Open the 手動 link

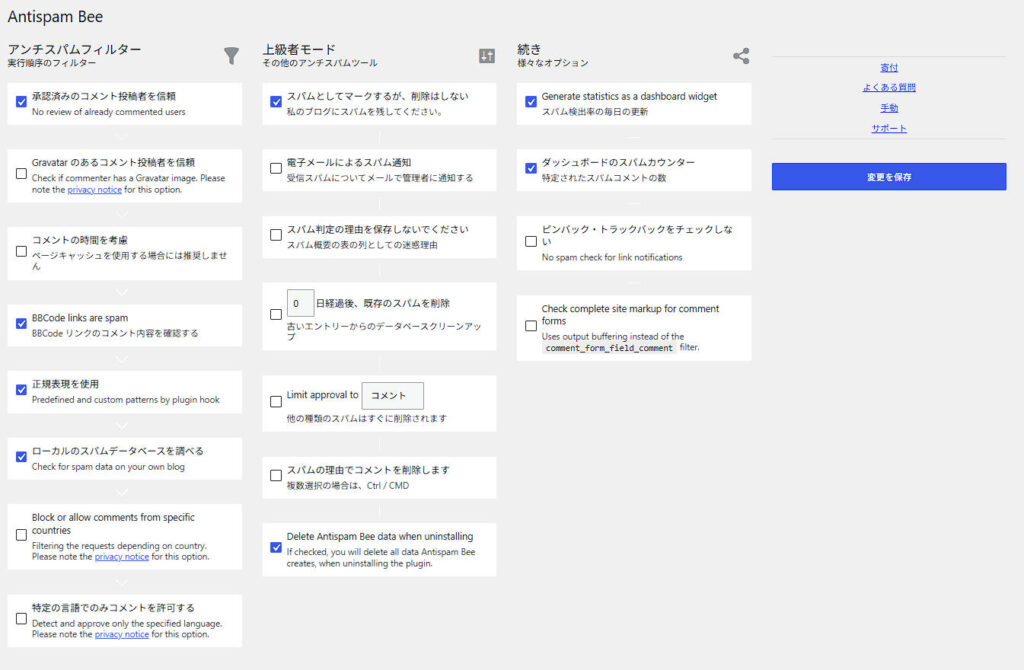889,108
